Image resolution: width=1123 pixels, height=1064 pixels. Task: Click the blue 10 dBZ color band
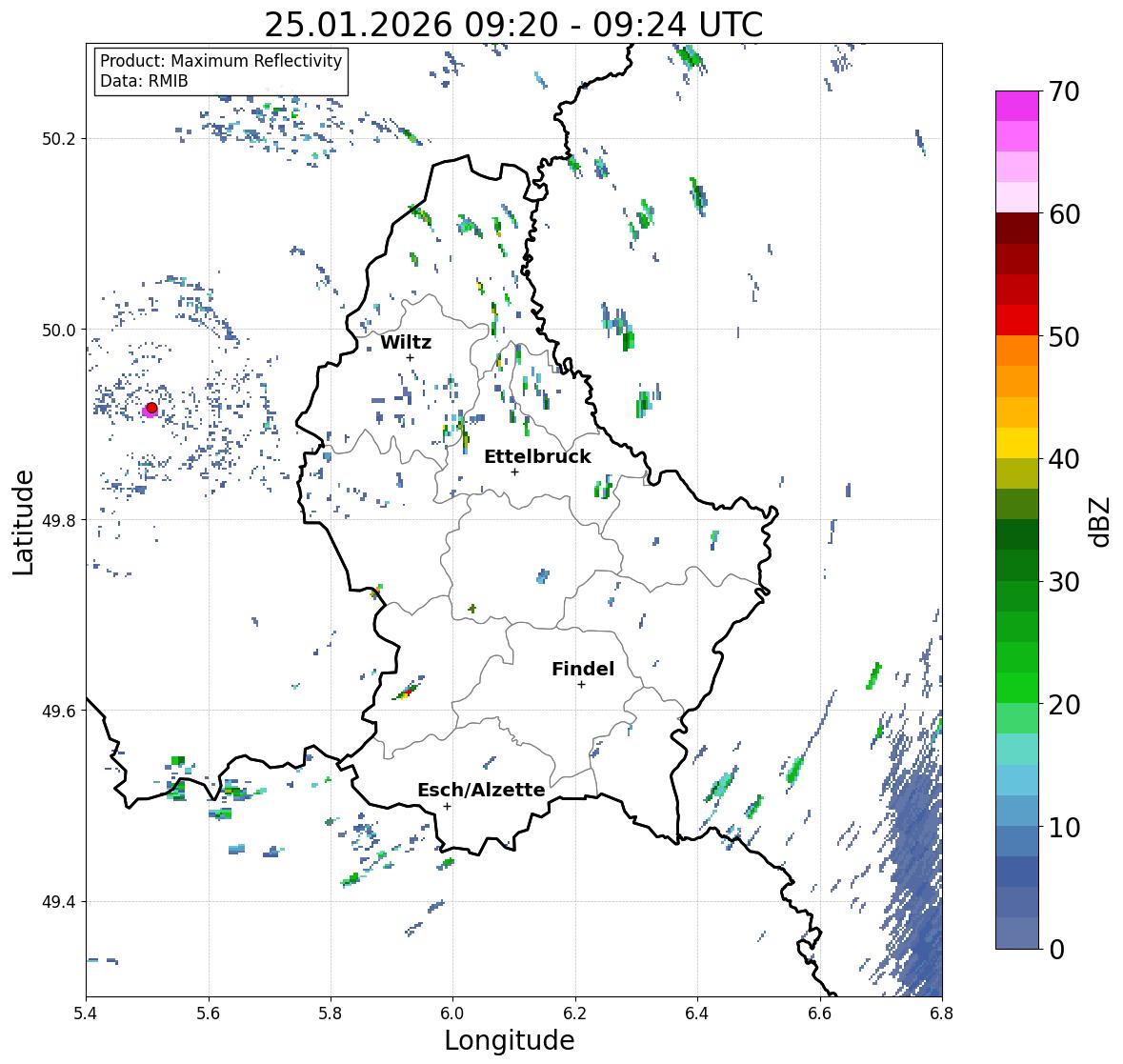(1017, 811)
